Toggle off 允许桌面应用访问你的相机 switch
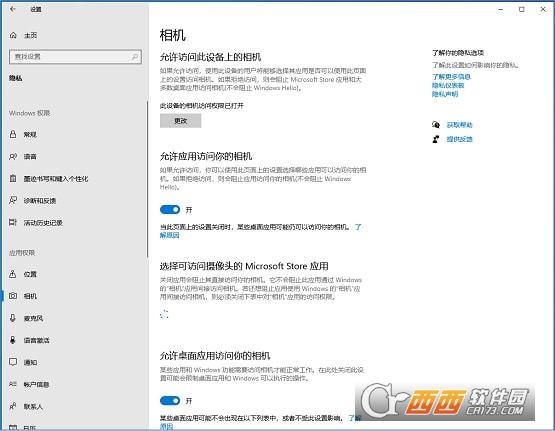 coord(170,401)
